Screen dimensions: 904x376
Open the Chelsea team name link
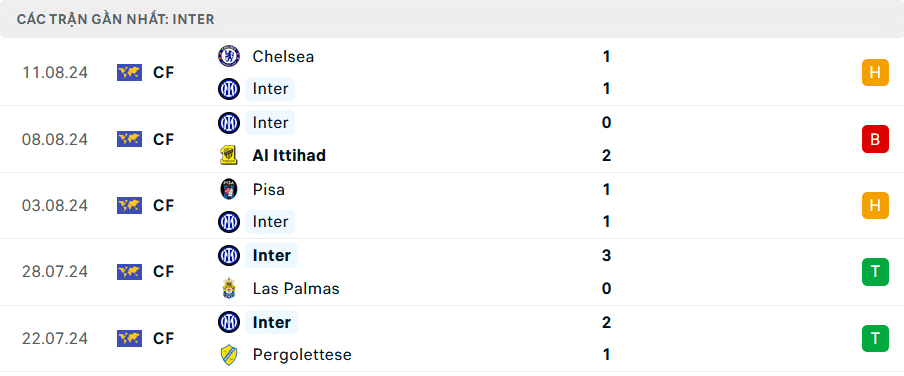[283, 57]
